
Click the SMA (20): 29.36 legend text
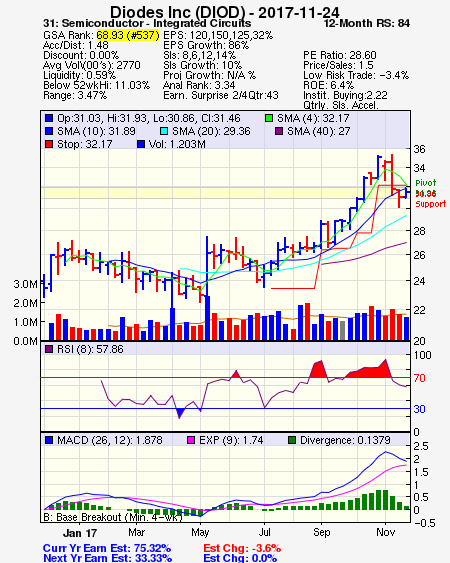211,131
